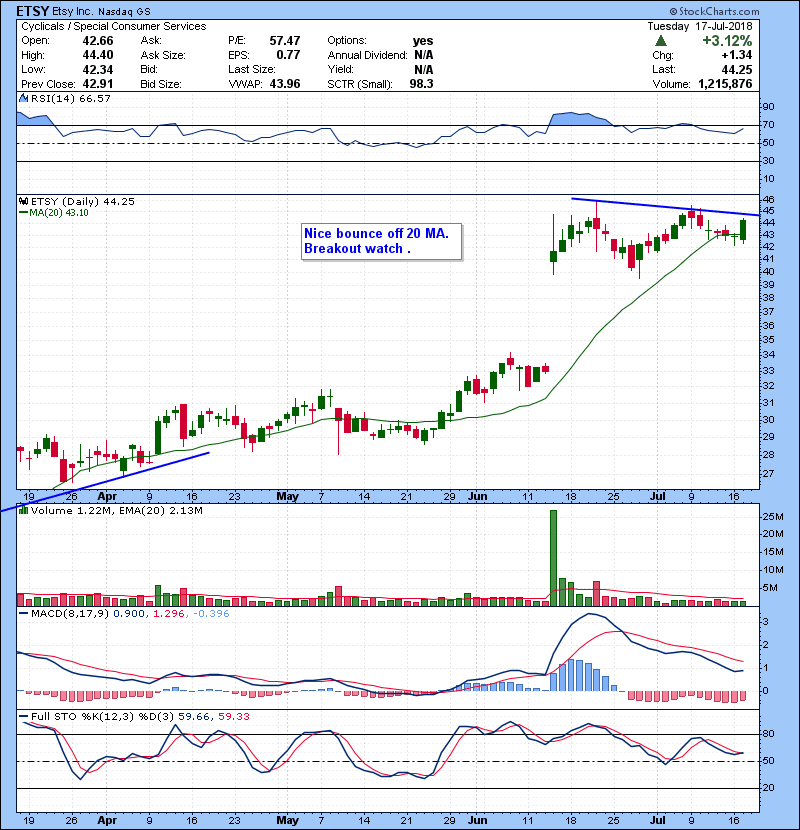Click the stochastic axis label 20
Screen dimensions: 800x830
768,788
